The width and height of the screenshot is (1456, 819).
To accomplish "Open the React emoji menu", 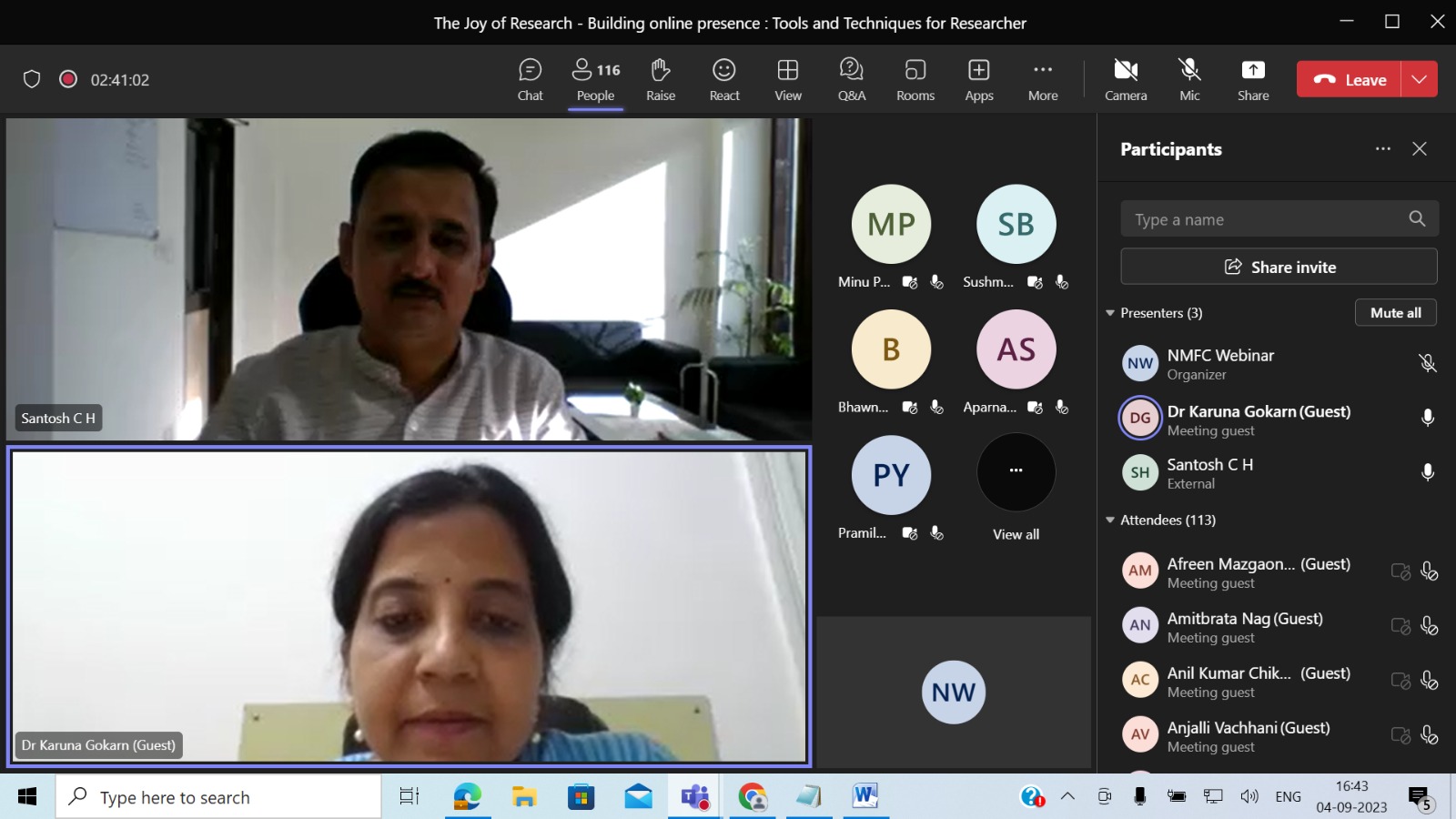I will point(724,80).
